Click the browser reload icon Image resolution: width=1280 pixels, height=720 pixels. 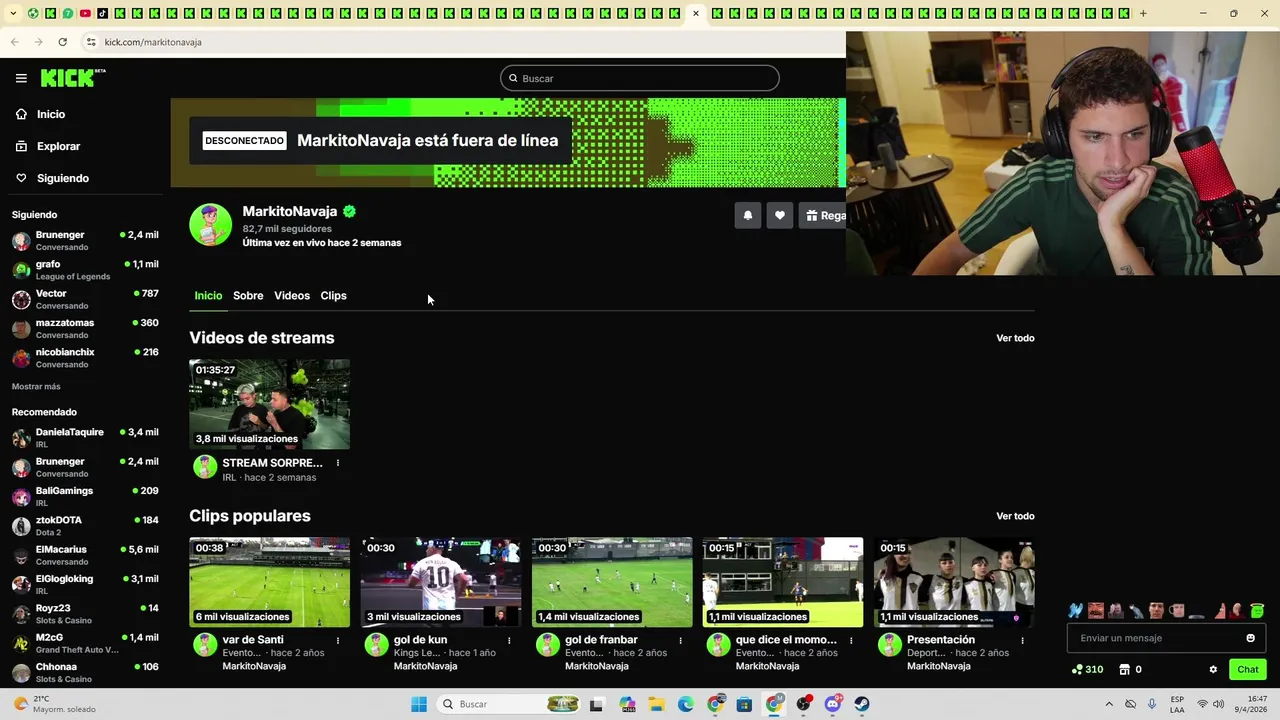click(62, 42)
